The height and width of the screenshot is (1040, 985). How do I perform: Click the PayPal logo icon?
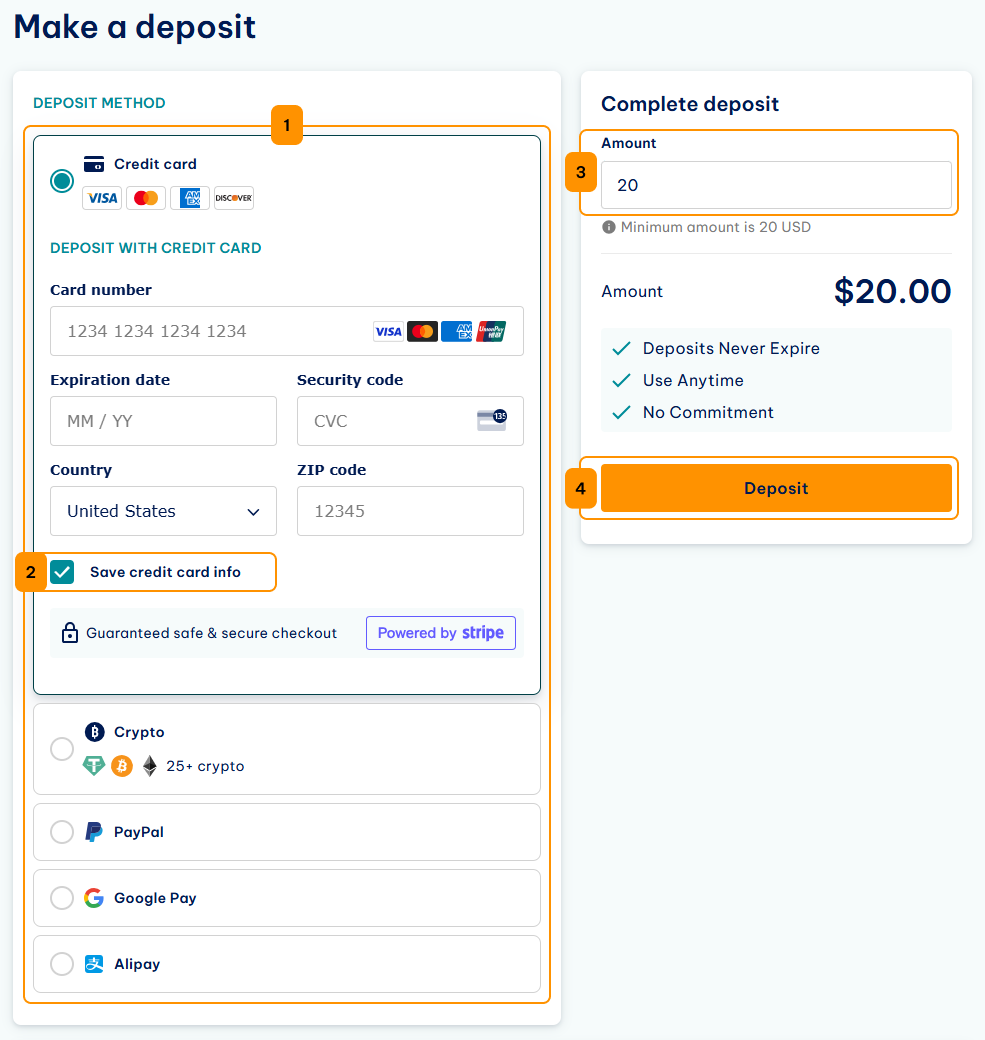point(94,832)
